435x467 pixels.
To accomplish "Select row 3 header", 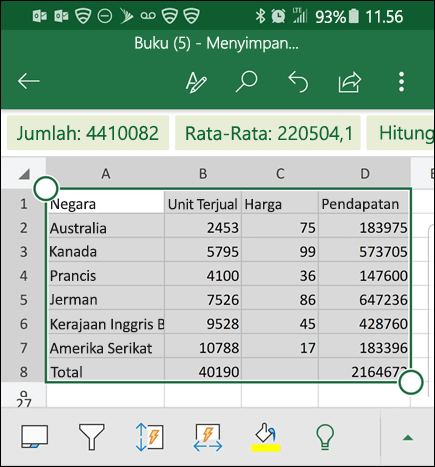I will (x=23, y=252).
